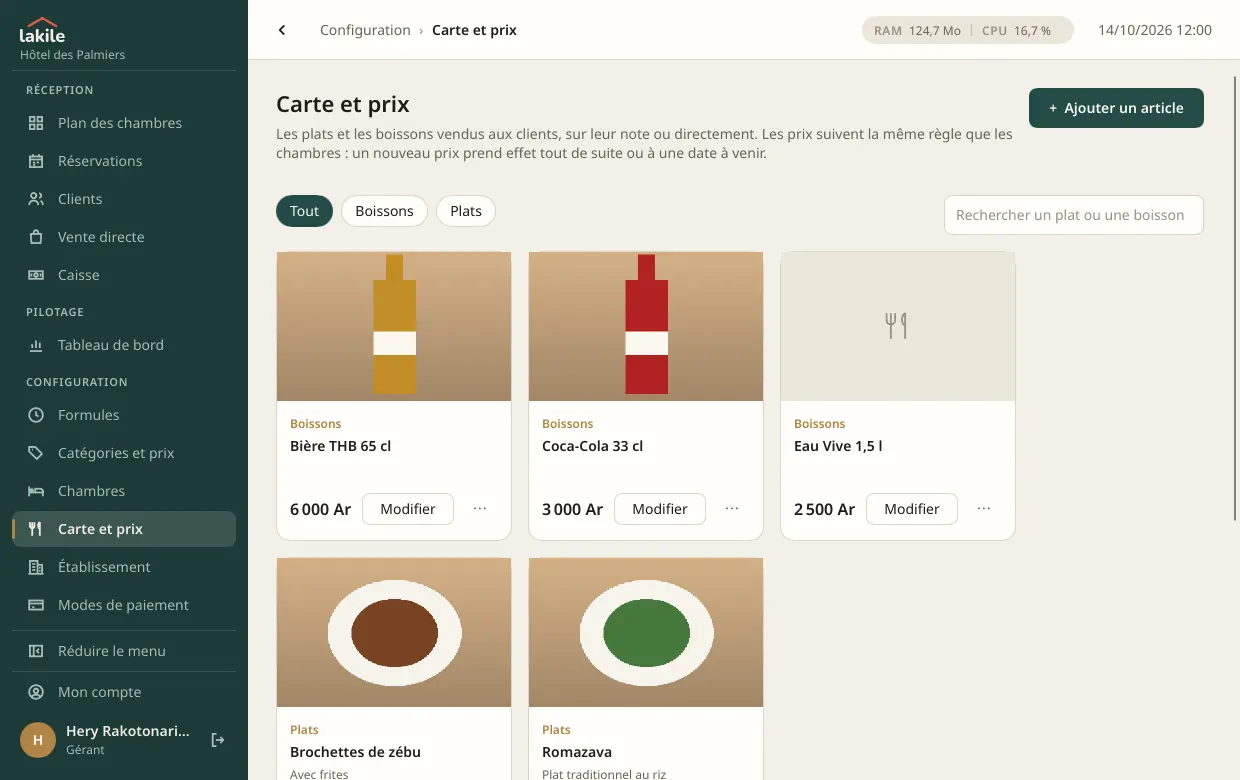Viewport: 1240px width, 780px height.
Task: Collapse sidebar with Réduire le menu
Action: point(124,651)
